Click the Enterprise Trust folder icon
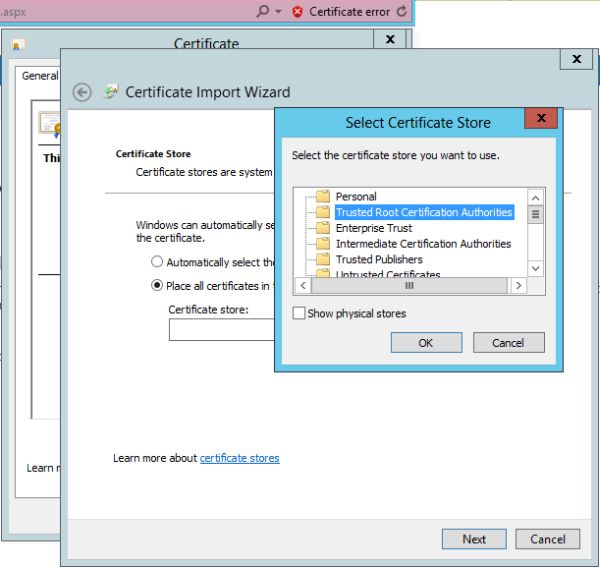 tap(322, 228)
